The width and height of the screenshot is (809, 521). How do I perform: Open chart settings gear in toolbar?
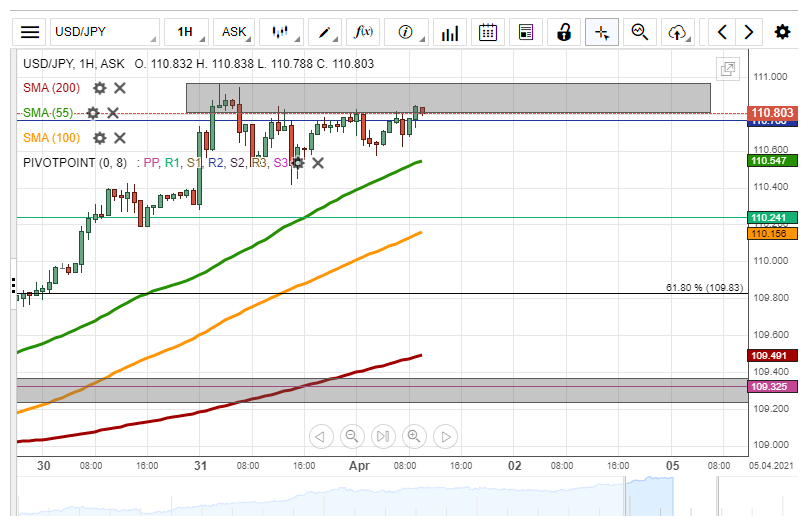coord(782,32)
